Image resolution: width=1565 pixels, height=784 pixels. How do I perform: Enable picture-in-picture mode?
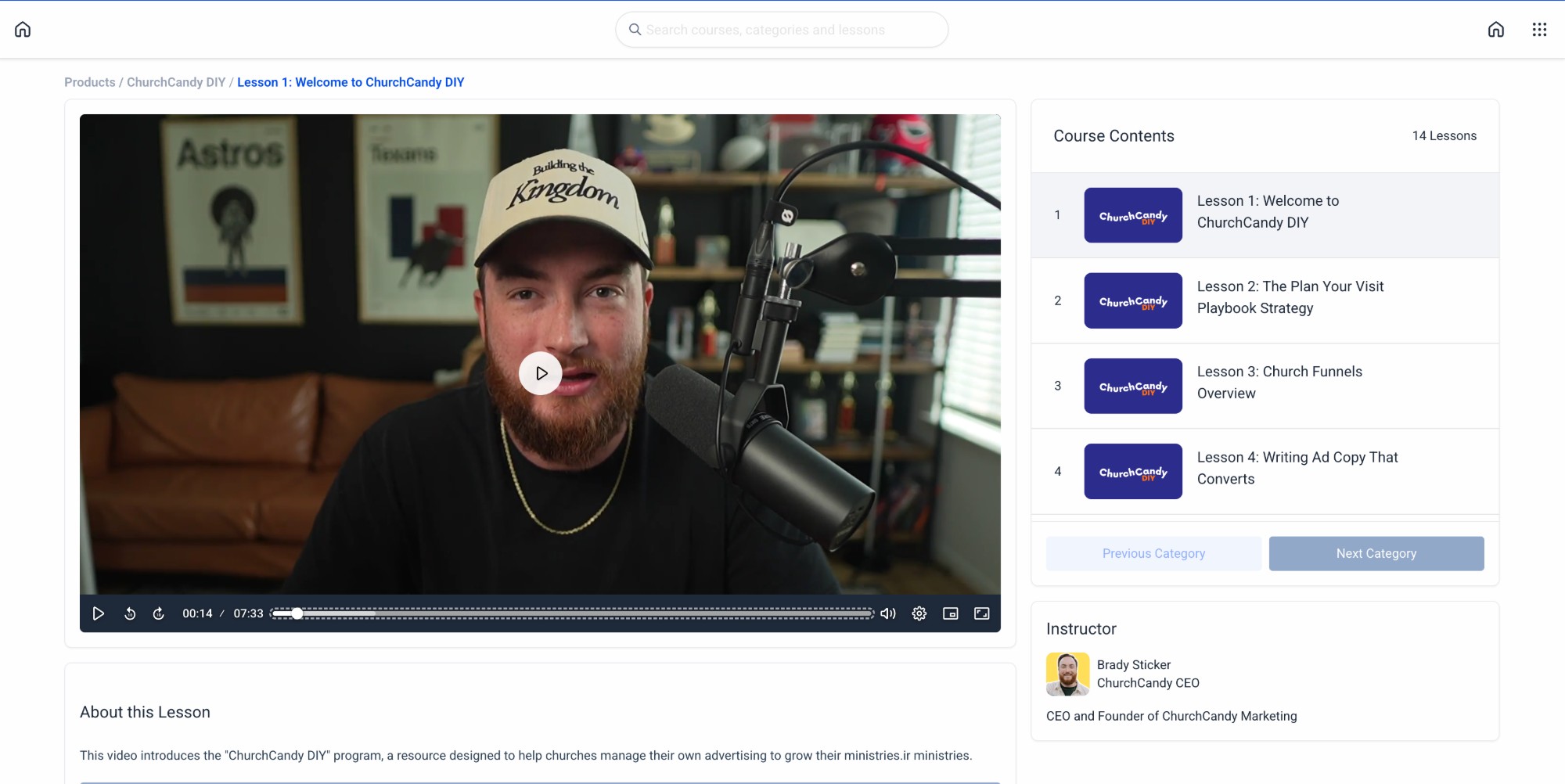coord(951,613)
